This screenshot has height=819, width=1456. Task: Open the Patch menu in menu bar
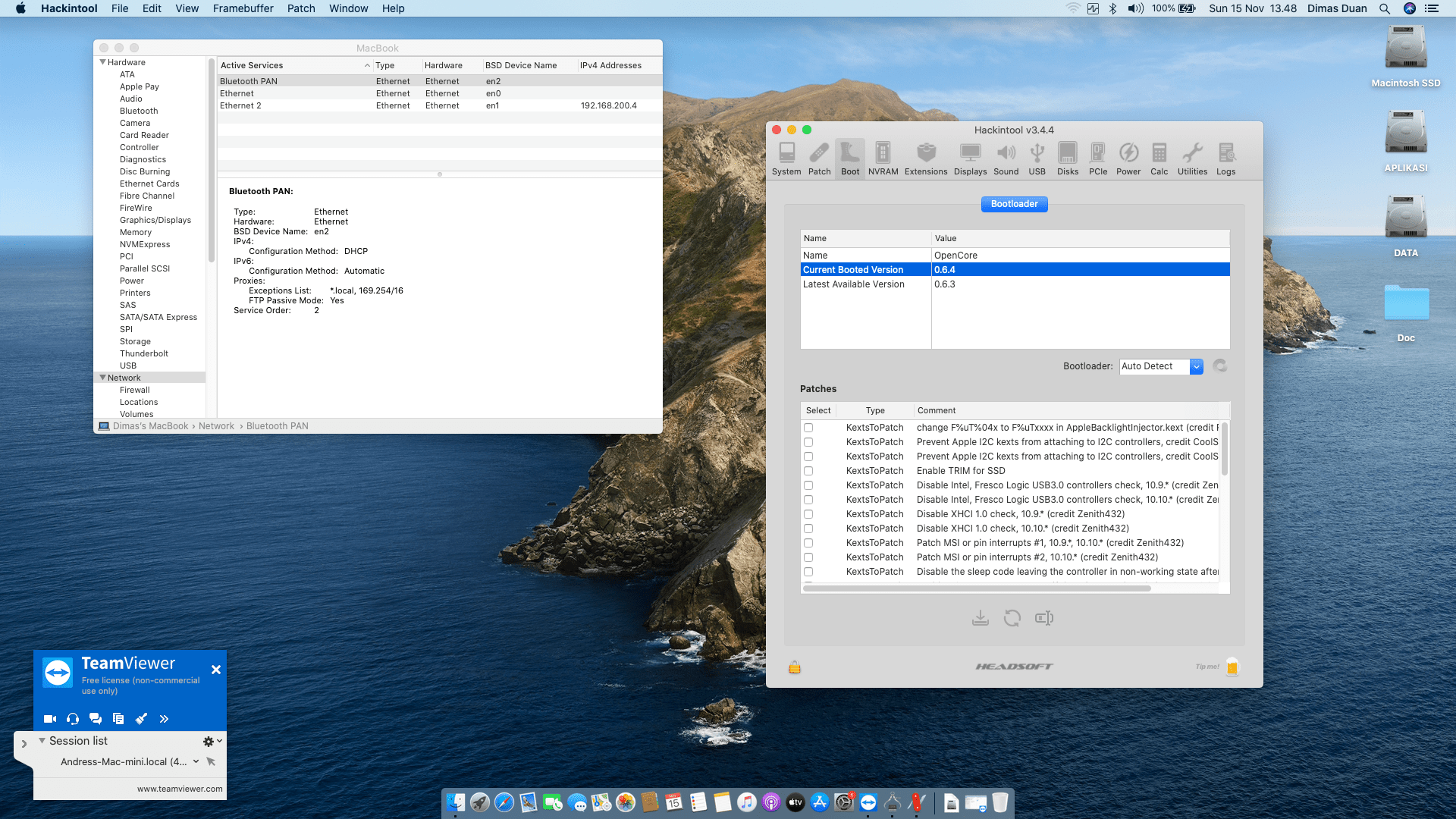tap(300, 8)
